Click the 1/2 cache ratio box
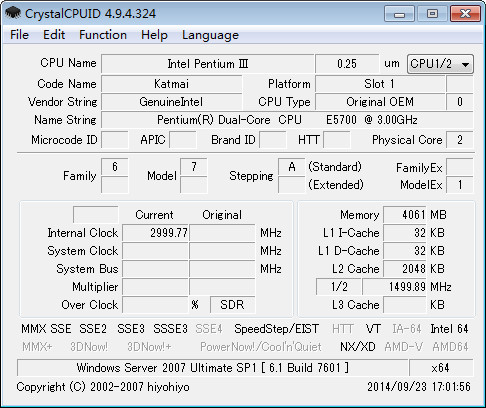This screenshot has width=486, height=408. (339, 287)
